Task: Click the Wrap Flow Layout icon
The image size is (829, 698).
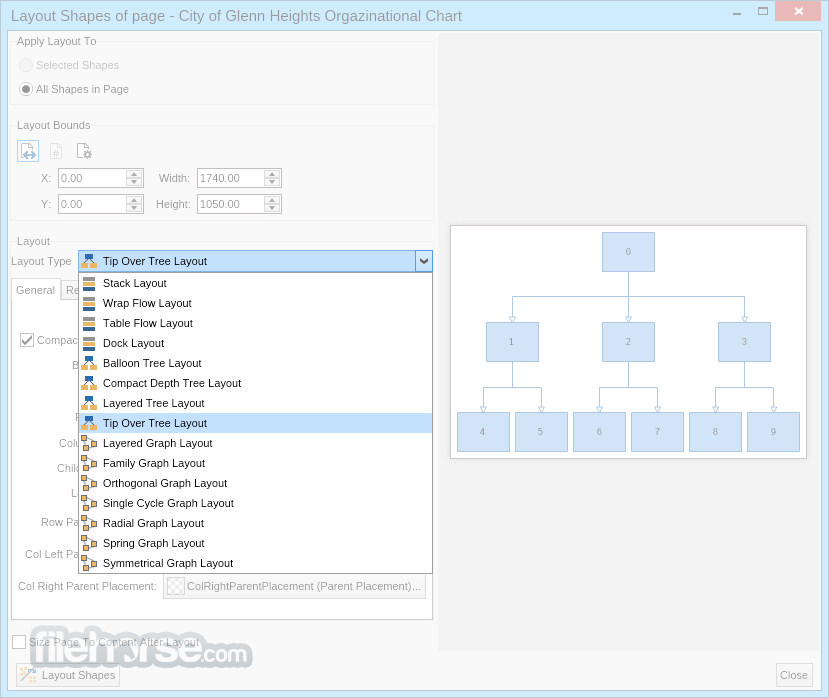Action: click(x=89, y=304)
